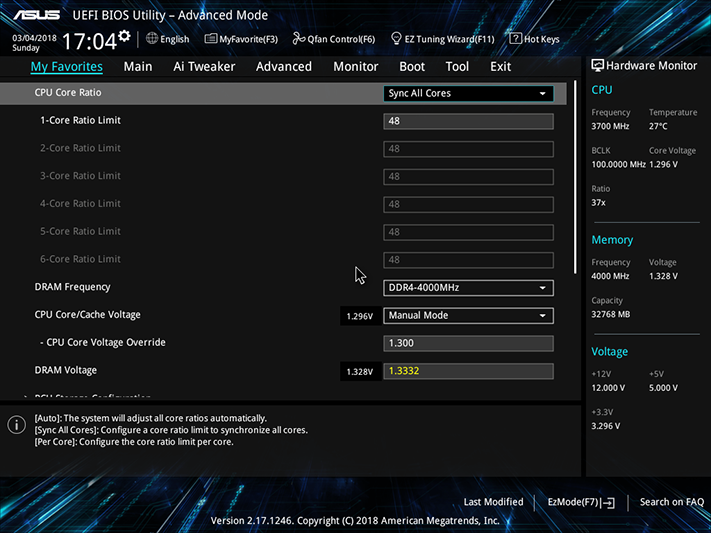
Task: Click the 12.000 V reading
Action: 608,388
